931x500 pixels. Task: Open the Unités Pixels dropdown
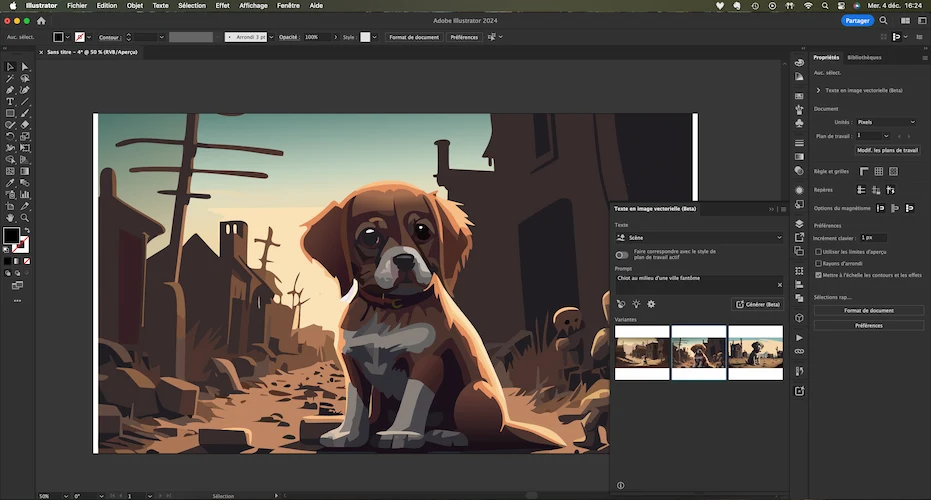pyautogui.click(x=886, y=122)
